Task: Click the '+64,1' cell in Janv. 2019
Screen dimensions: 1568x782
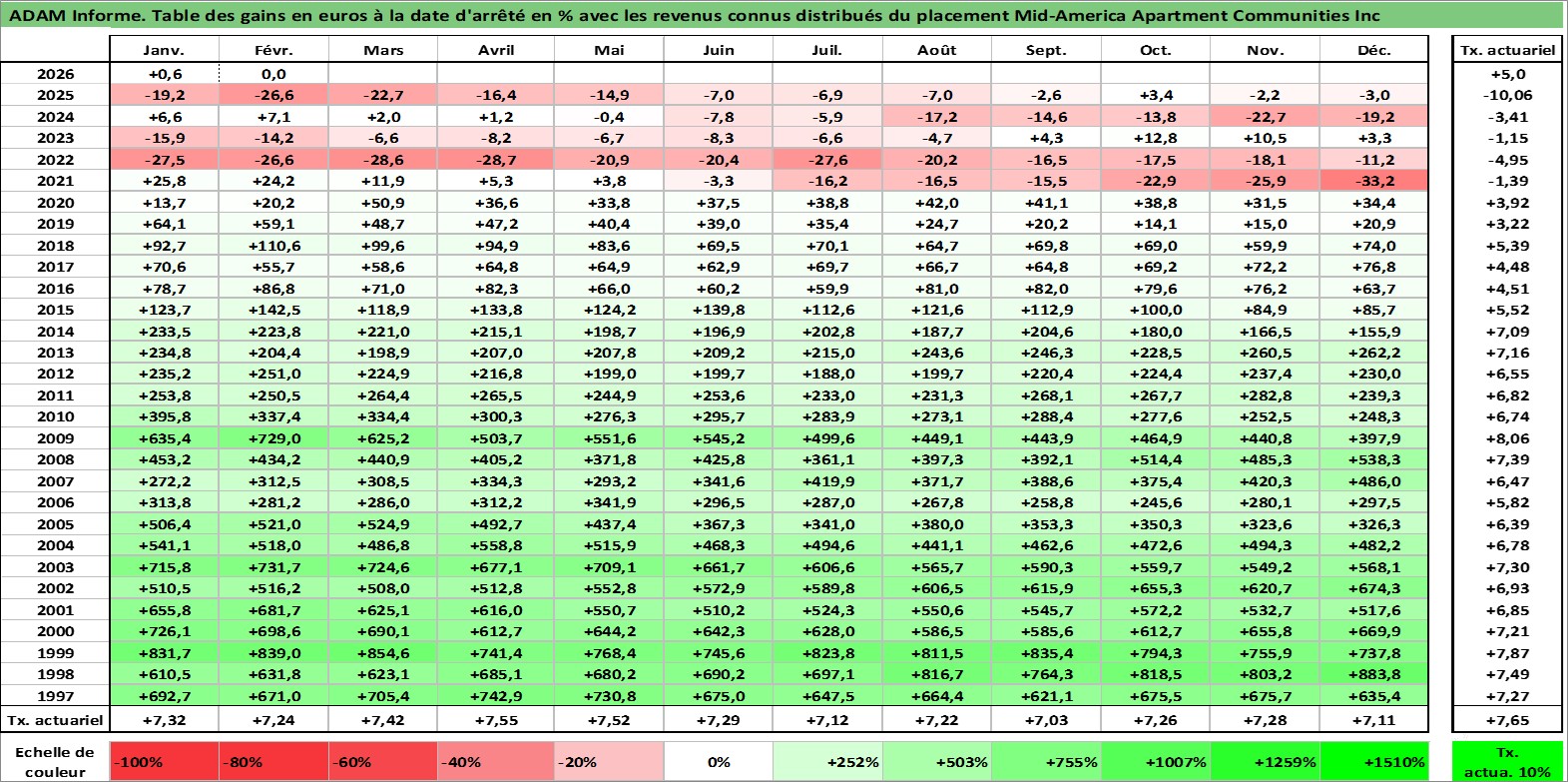Action: 164,224
